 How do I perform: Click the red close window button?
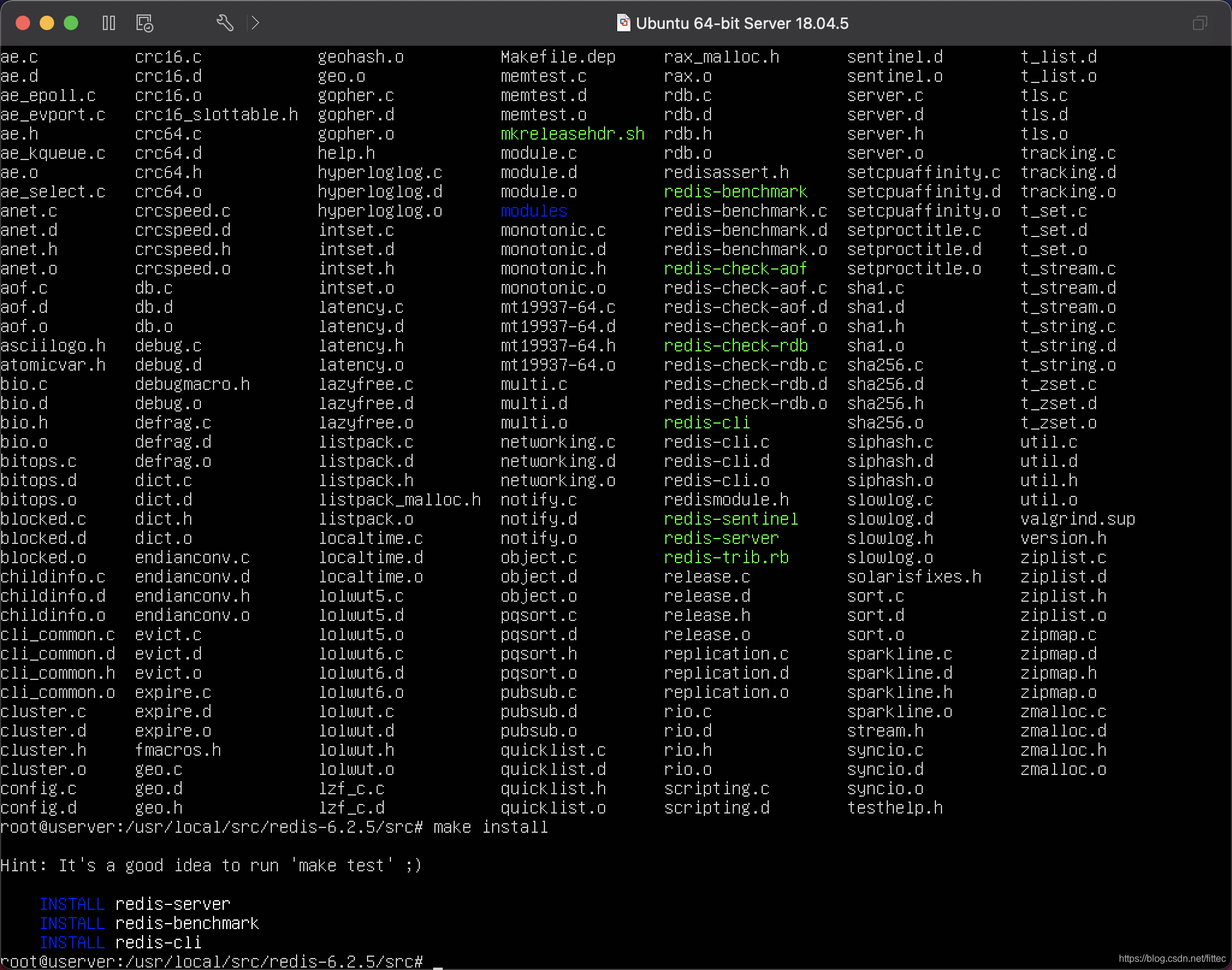click(x=23, y=23)
